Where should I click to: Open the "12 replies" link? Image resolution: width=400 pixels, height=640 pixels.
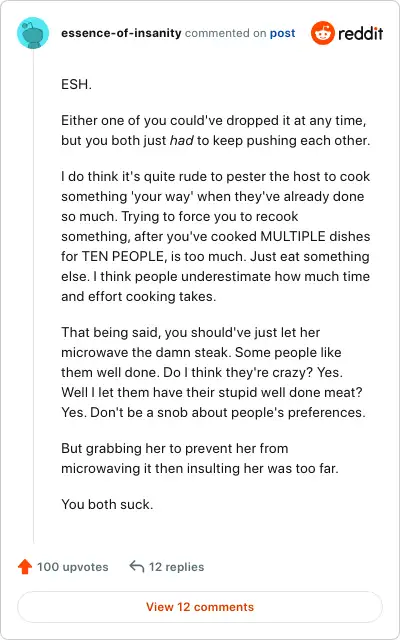tap(176, 567)
